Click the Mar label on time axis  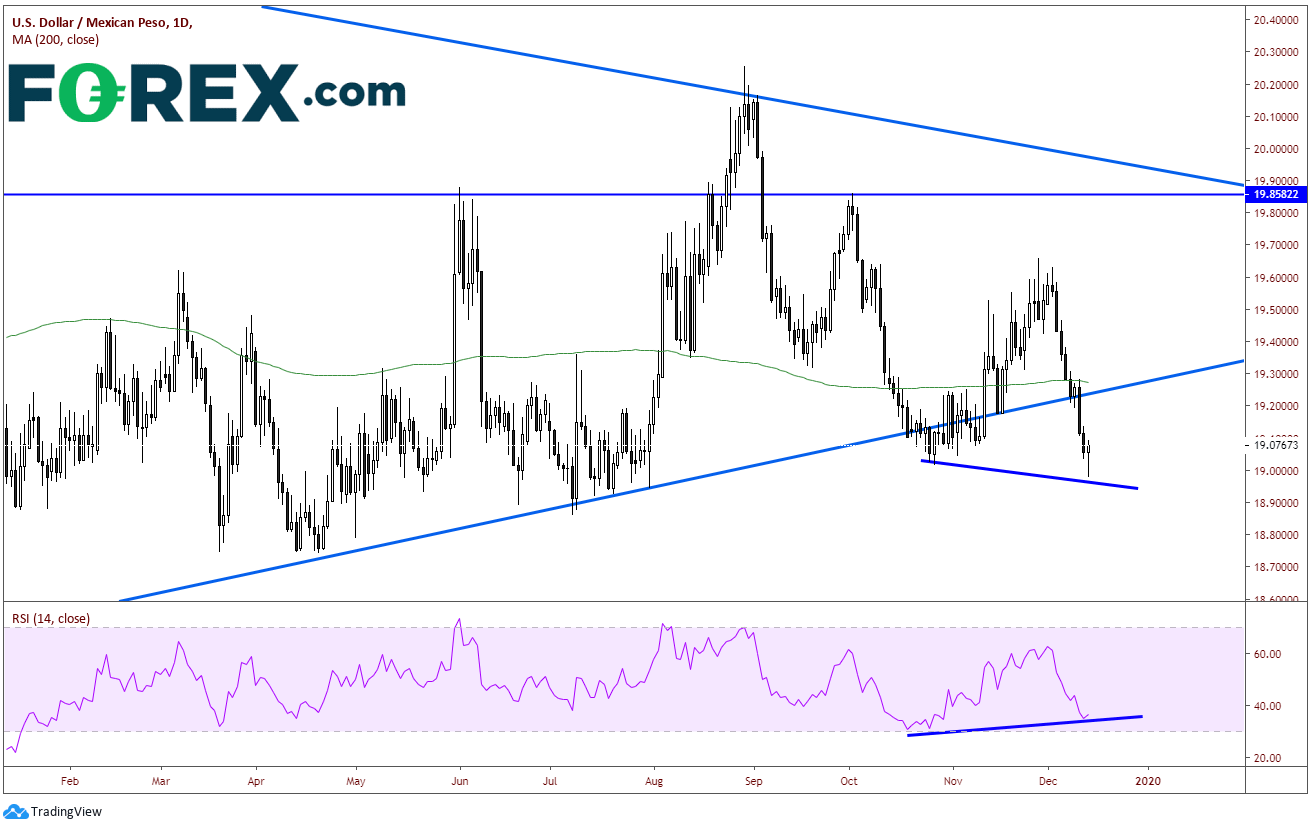point(162,780)
